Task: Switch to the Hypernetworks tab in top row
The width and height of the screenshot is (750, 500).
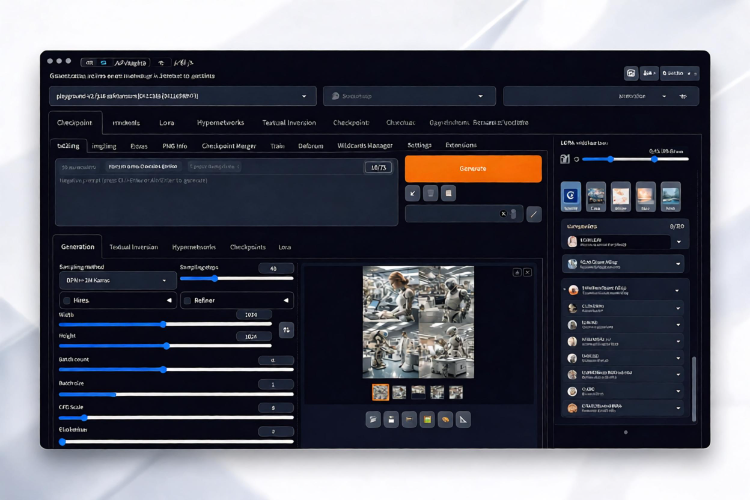Action: pyautogui.click(x=221, y=122)
